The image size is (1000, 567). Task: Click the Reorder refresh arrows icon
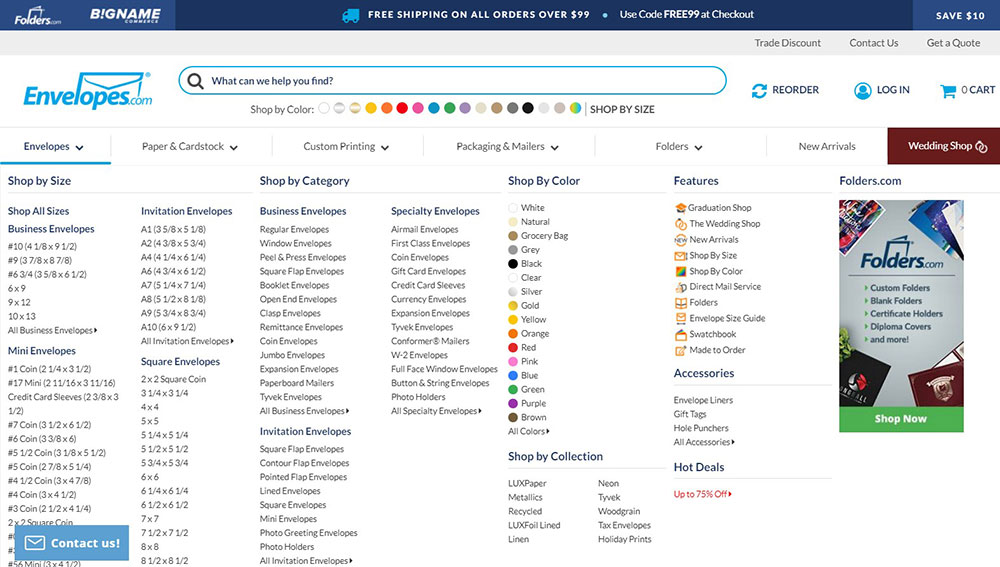[760, 90]
